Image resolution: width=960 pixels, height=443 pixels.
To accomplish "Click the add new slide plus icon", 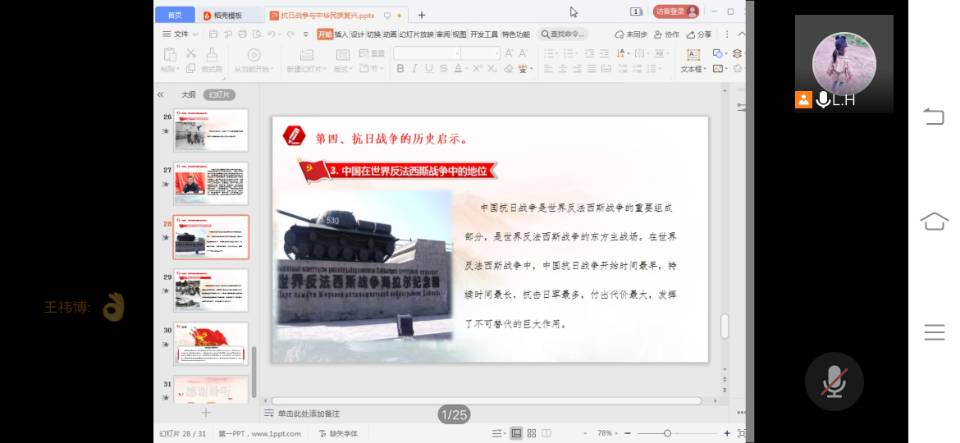I will point(205,412).
